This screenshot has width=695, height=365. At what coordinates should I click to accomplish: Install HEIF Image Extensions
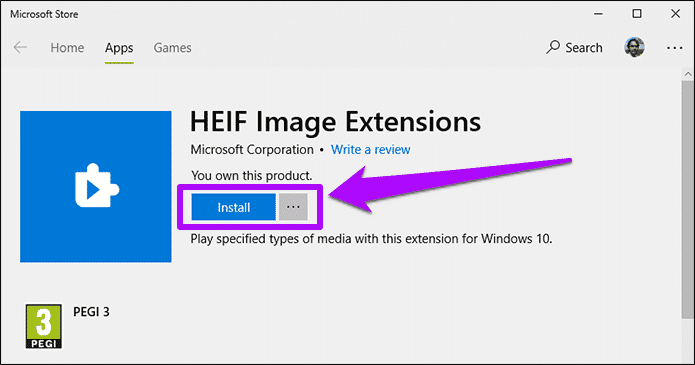[x=234, y=207]
